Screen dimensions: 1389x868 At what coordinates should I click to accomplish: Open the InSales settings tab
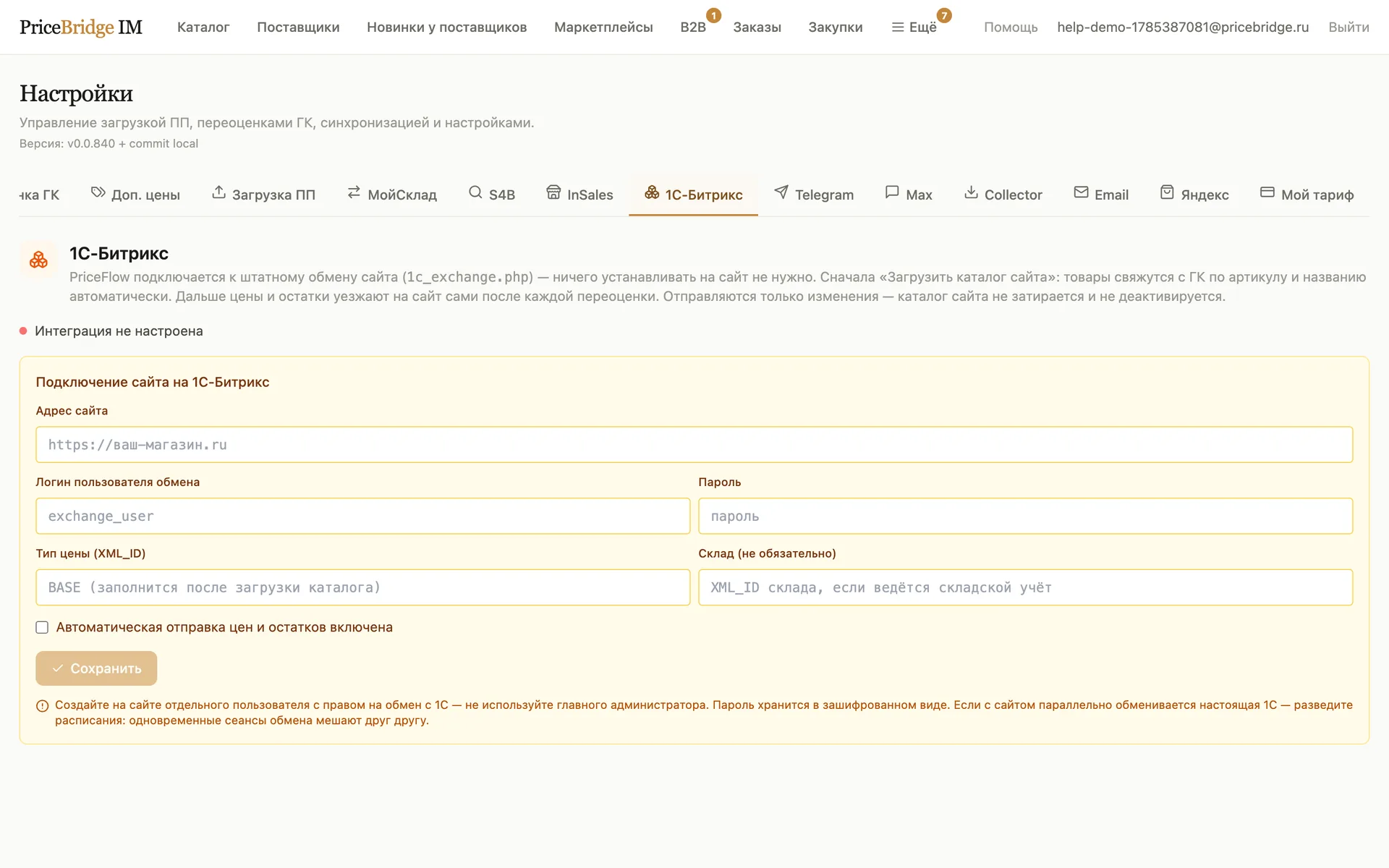click(579, 195)
